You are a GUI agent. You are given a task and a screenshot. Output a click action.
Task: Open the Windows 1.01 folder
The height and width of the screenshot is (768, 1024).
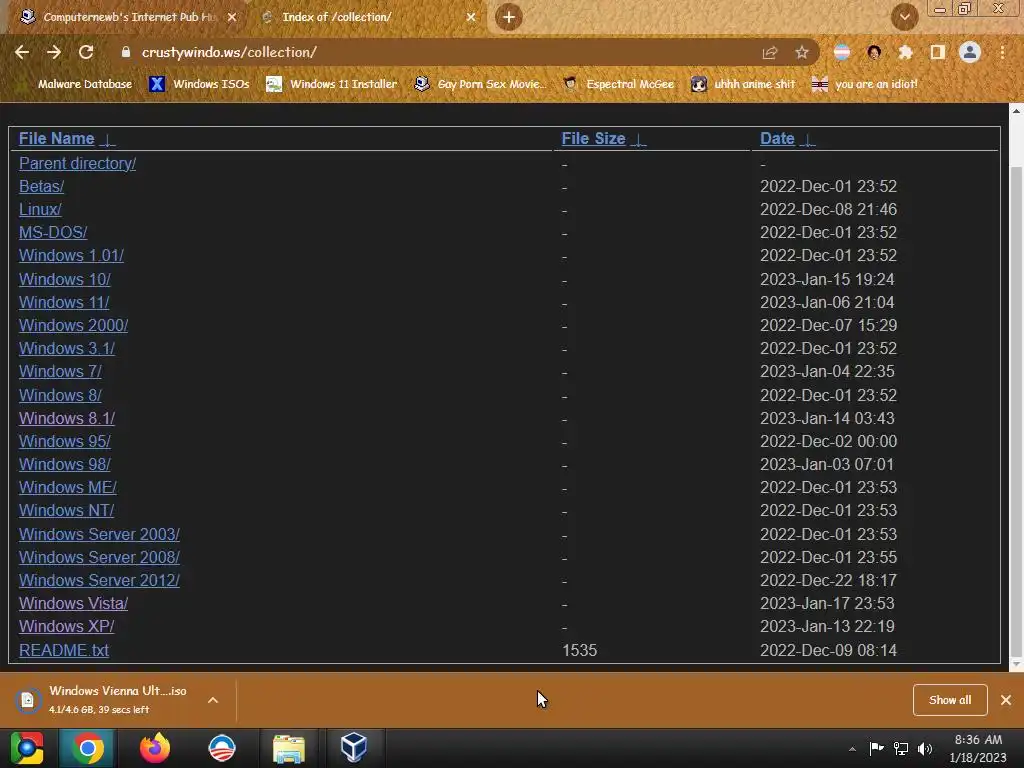tap(71, 255)
